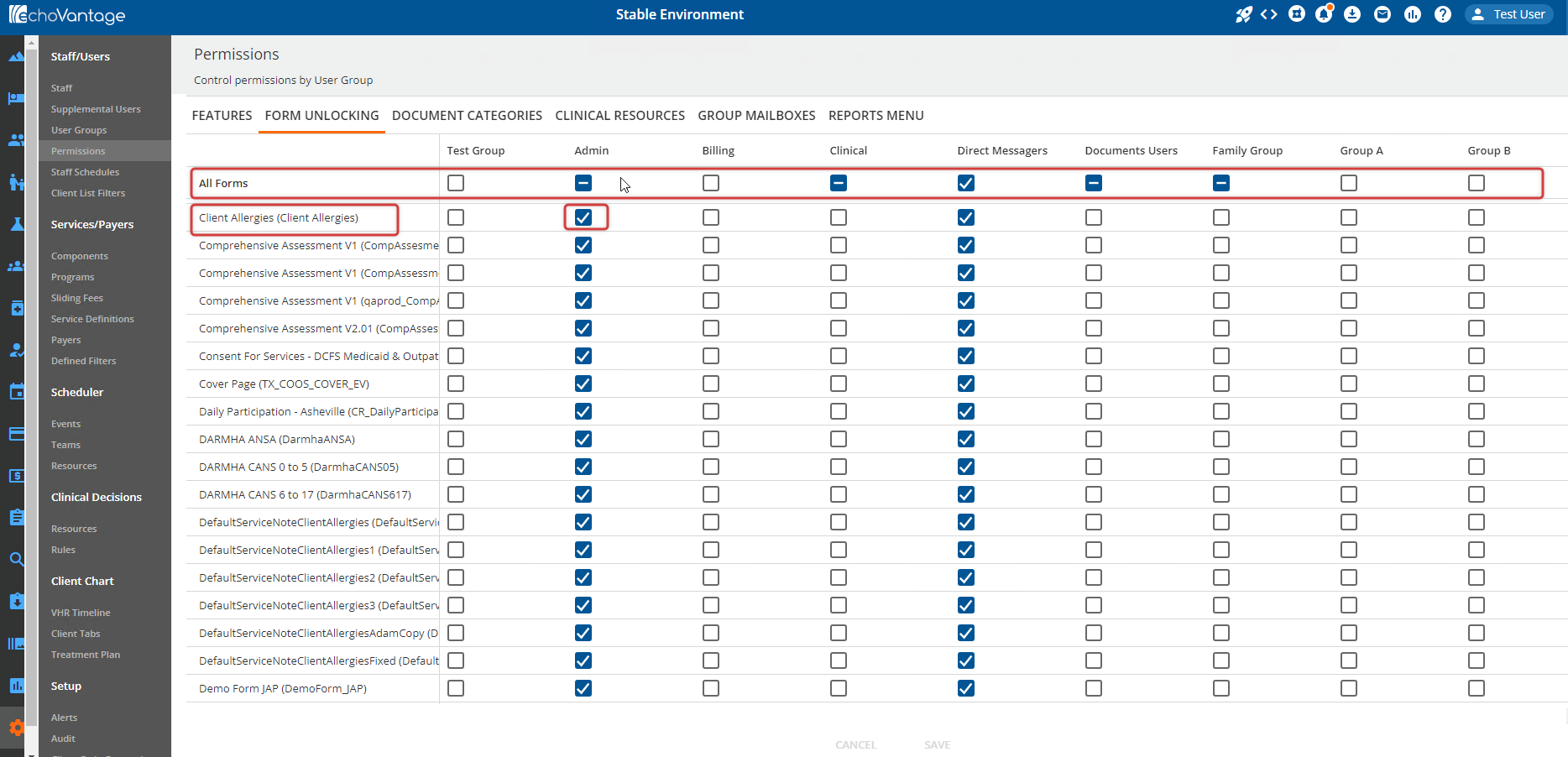Click the lab flask sidebar icon
The height and width of the screenshot is (757, 1568).
coord(16,224)
